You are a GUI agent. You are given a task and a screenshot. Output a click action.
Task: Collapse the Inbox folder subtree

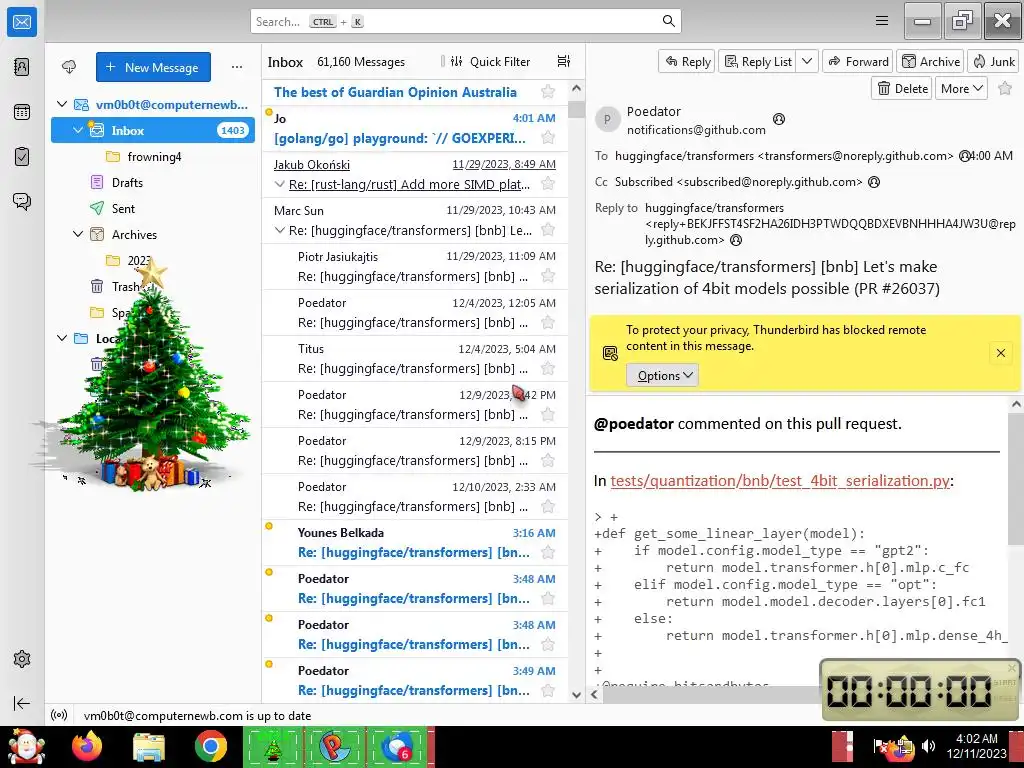coord(78,131)
